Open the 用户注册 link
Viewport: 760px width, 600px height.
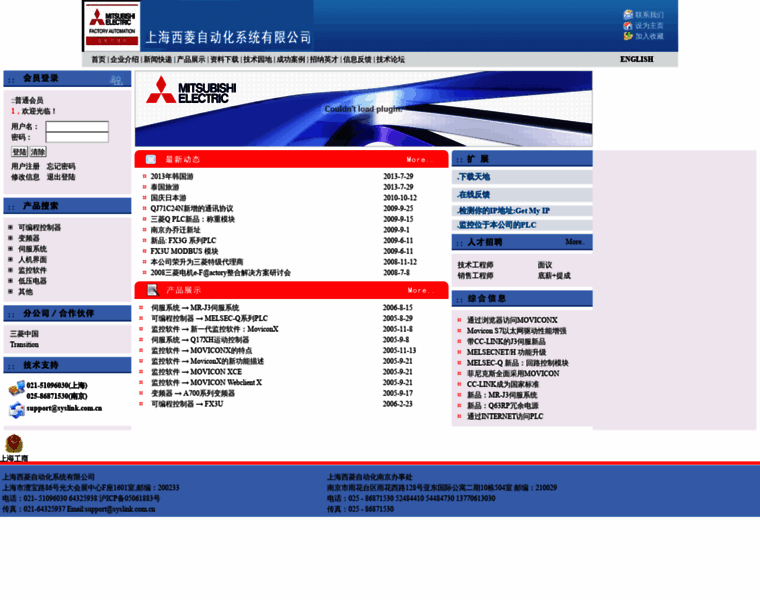click(x=25, y=166)
